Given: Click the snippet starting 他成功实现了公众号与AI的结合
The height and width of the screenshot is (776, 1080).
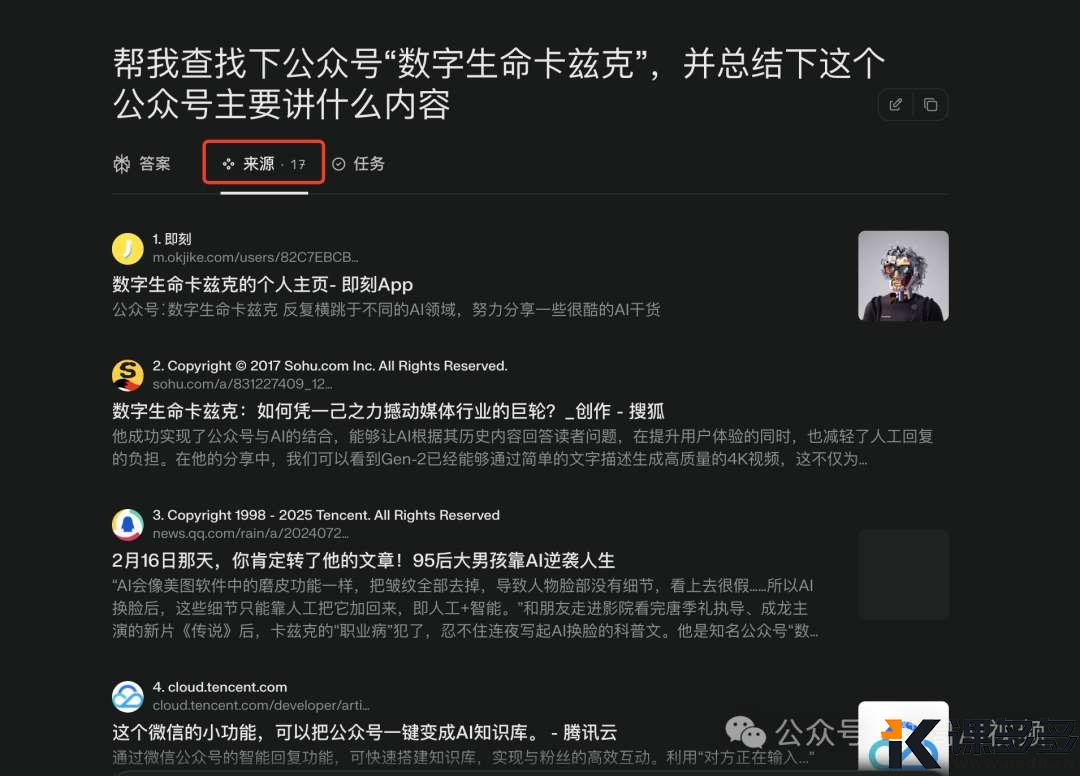Looking at the screenshot, I should [523, 448].
